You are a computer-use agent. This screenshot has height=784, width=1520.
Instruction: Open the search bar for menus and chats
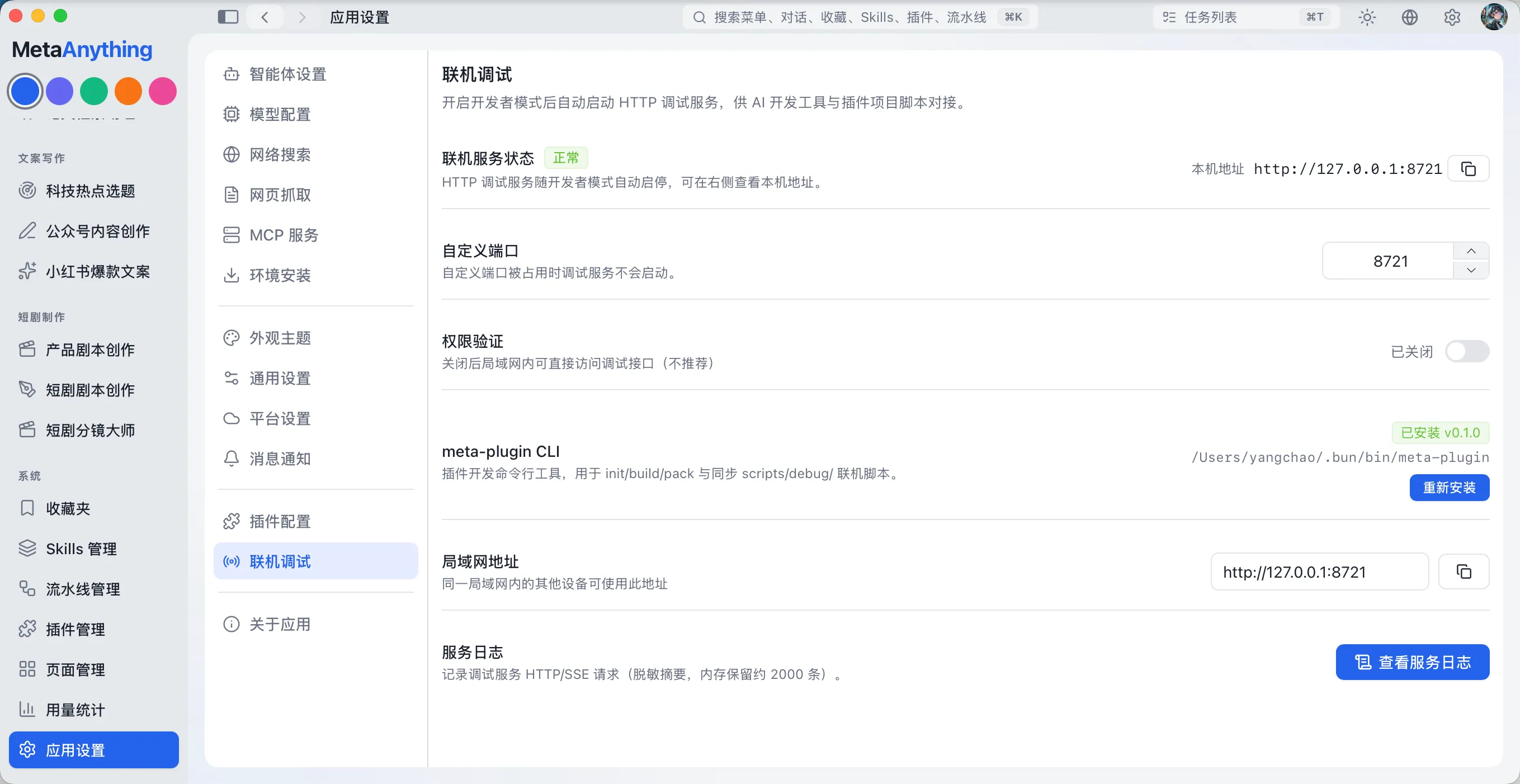tap(860, 17)
